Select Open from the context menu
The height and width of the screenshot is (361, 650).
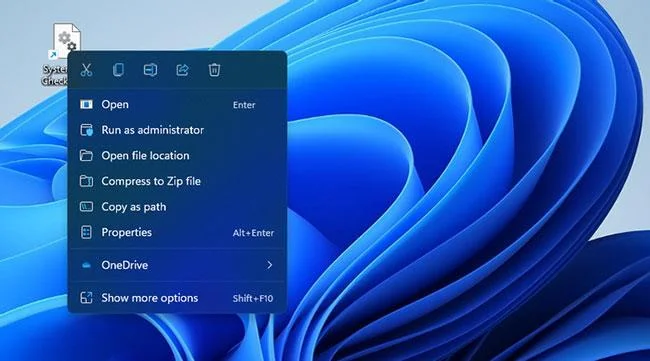(177, 104)
